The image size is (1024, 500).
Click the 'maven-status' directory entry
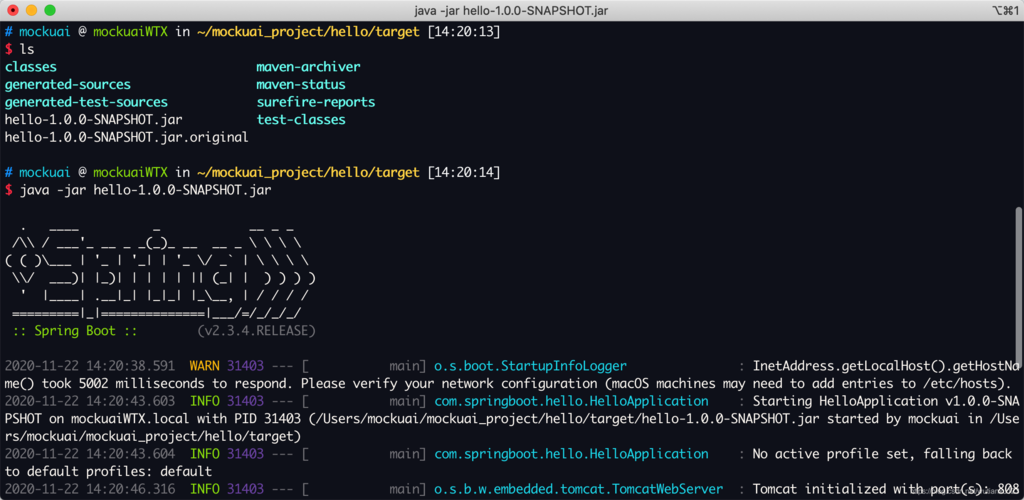coord(301,85)
